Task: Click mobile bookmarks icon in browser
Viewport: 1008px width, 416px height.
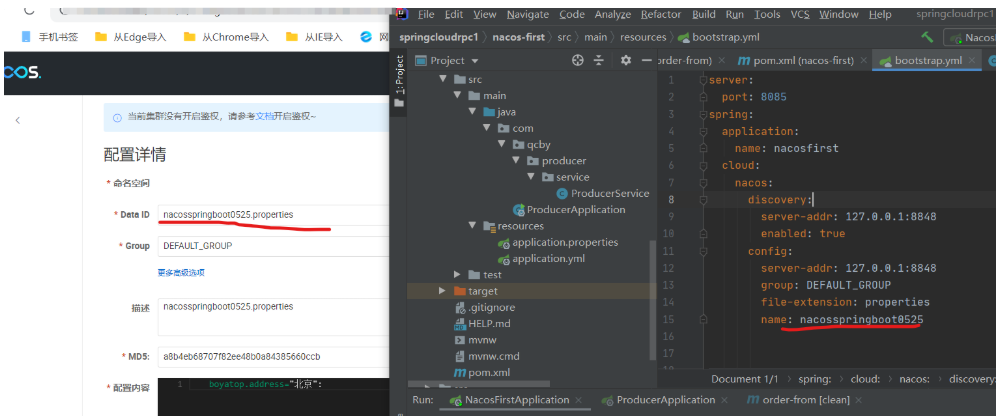Action: point(25,37)
